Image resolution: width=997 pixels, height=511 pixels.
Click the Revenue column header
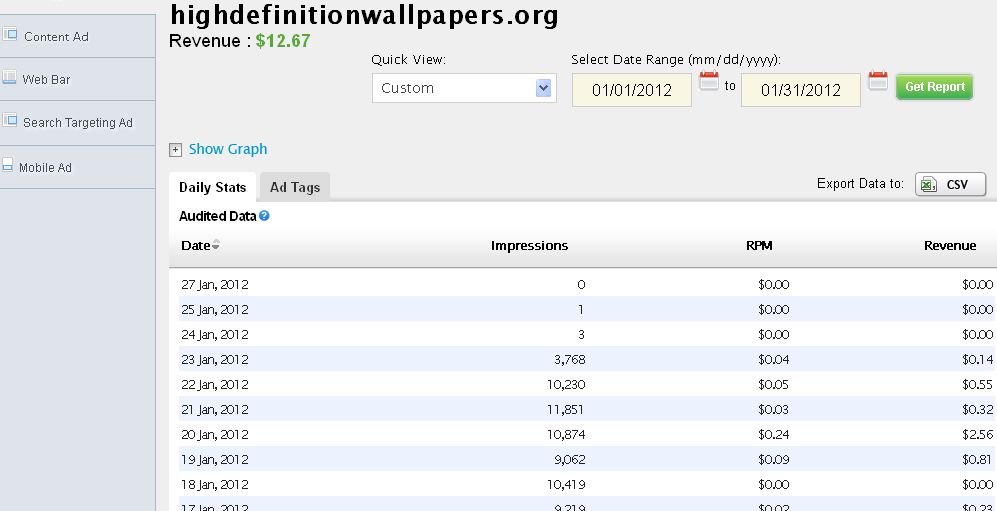point(950,246)
